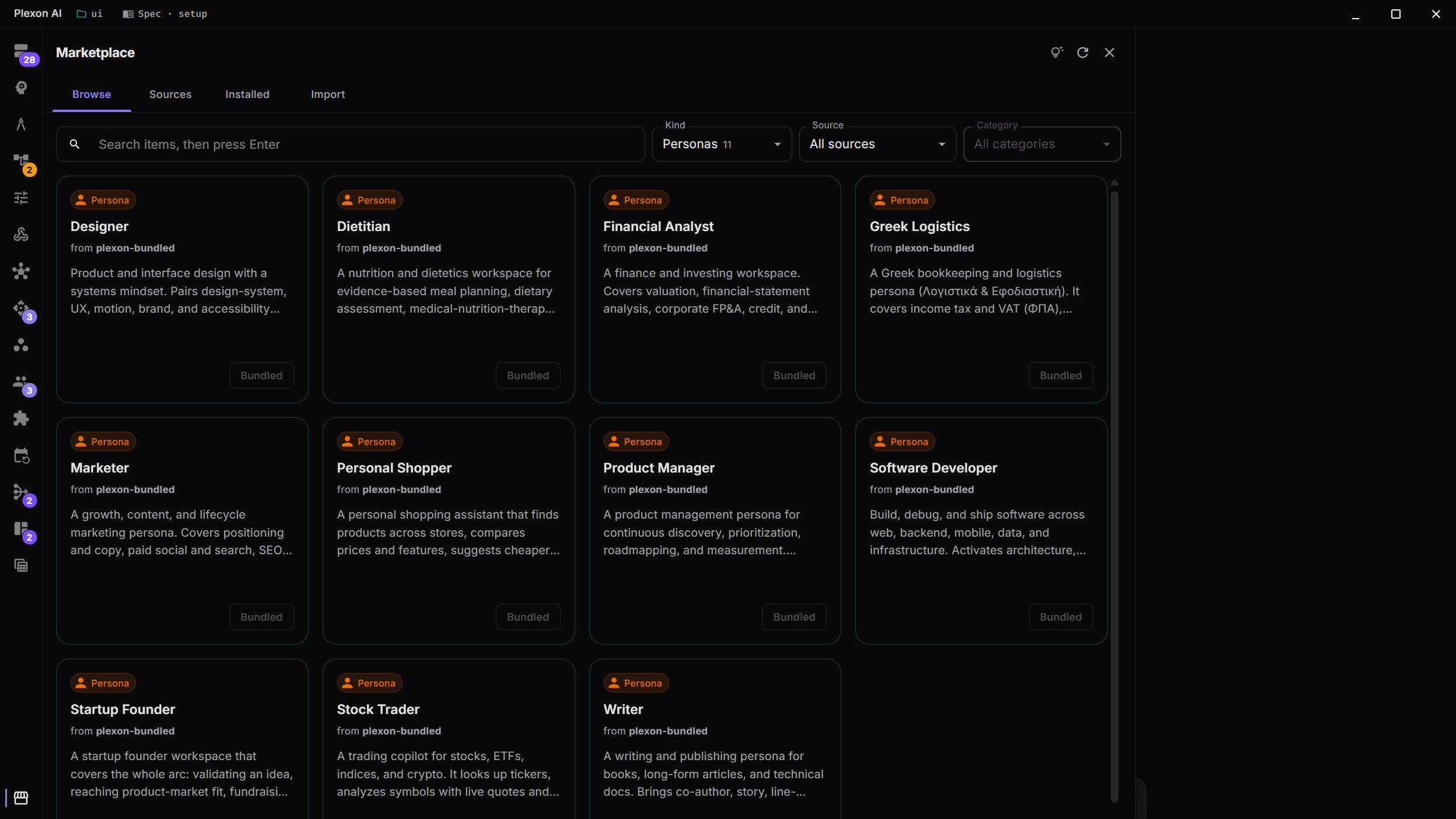The width and height of the screenshot is (1456, 819).
Task: Open the calendar schedule sidebar icon
Action: pos(21,455)
